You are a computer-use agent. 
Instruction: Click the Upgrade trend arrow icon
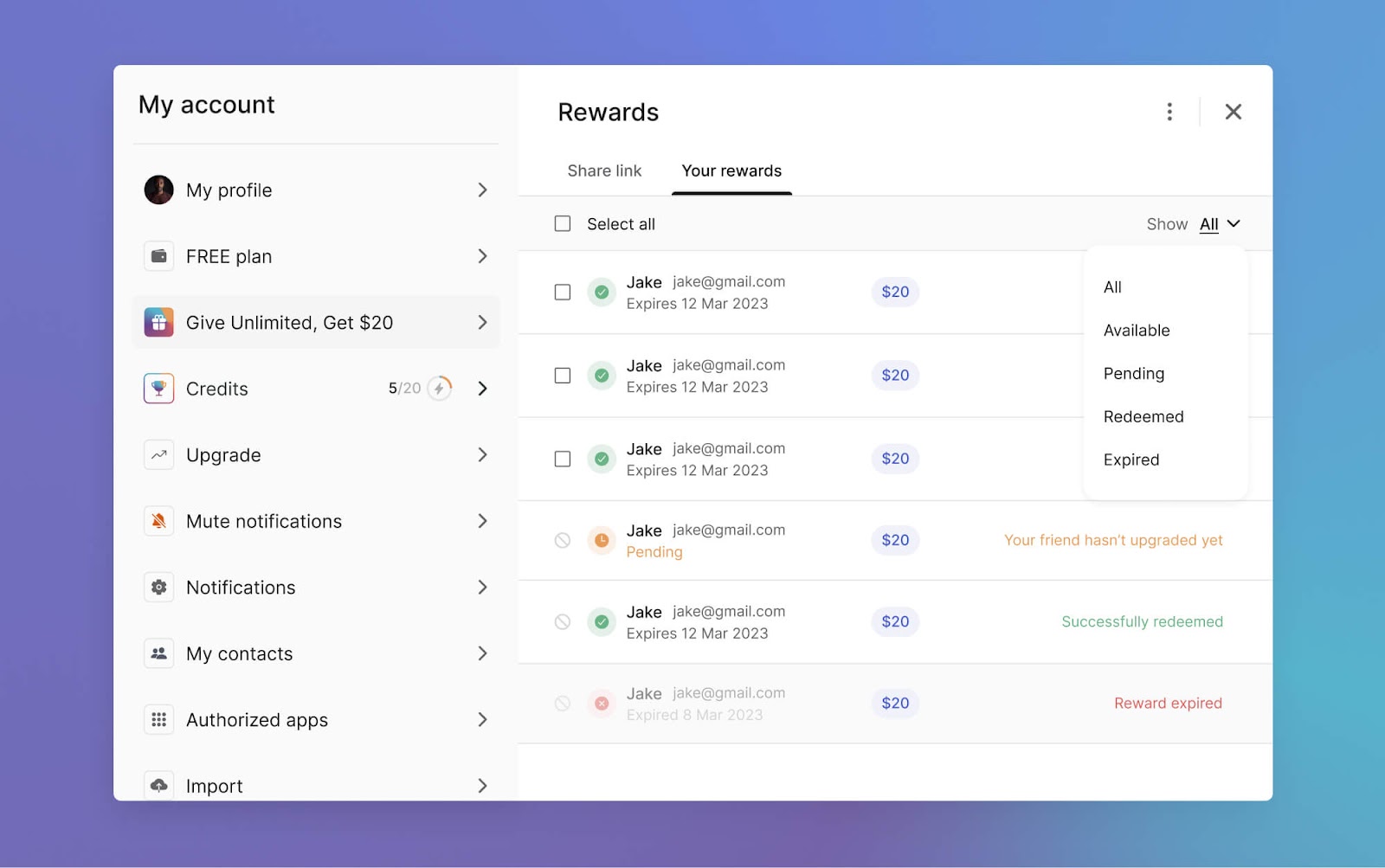point(158,454)
